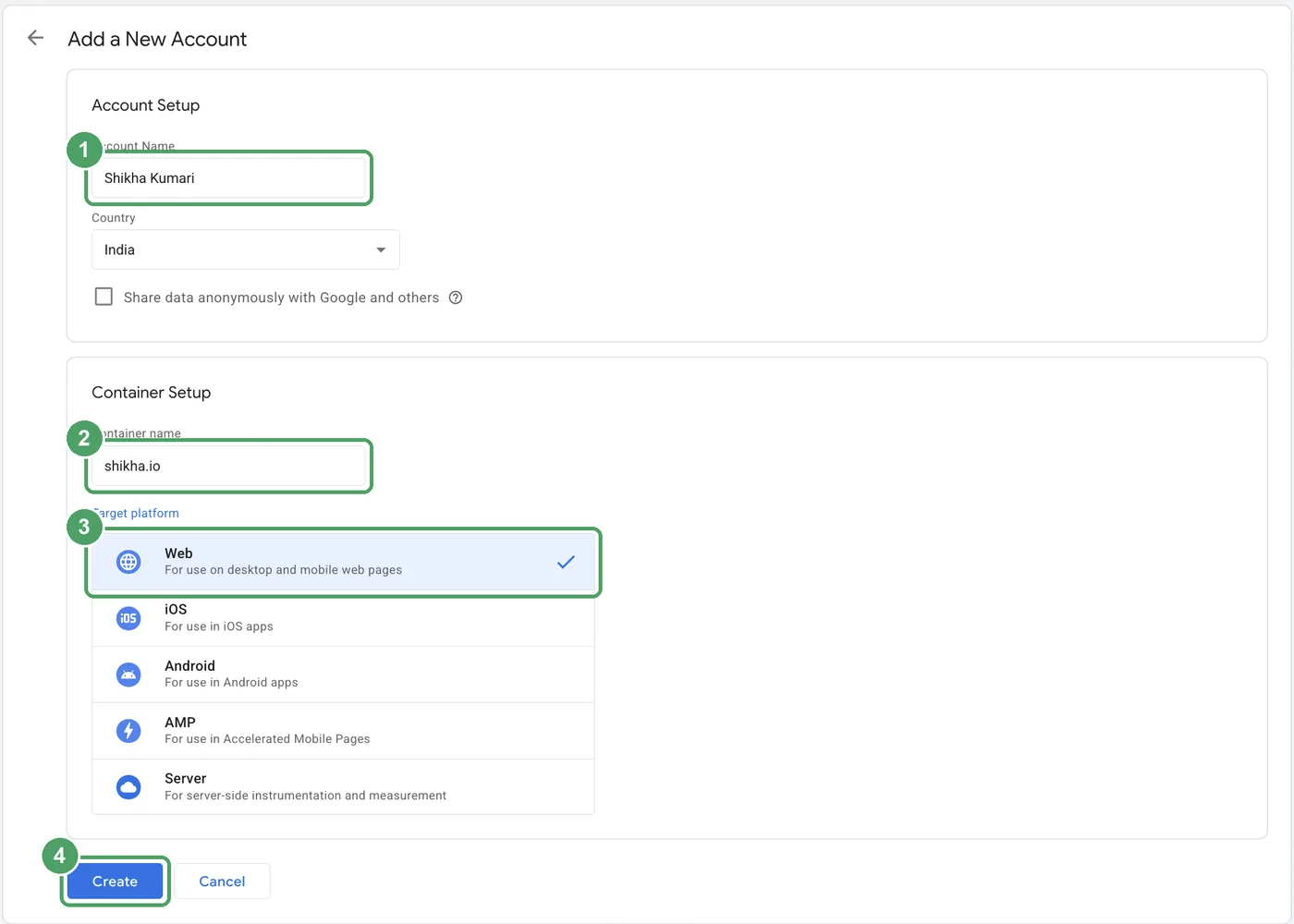The height and width of the screenshot is (924, 1294).
Task: Open the help icon beside share data
Action: (456, 298)
